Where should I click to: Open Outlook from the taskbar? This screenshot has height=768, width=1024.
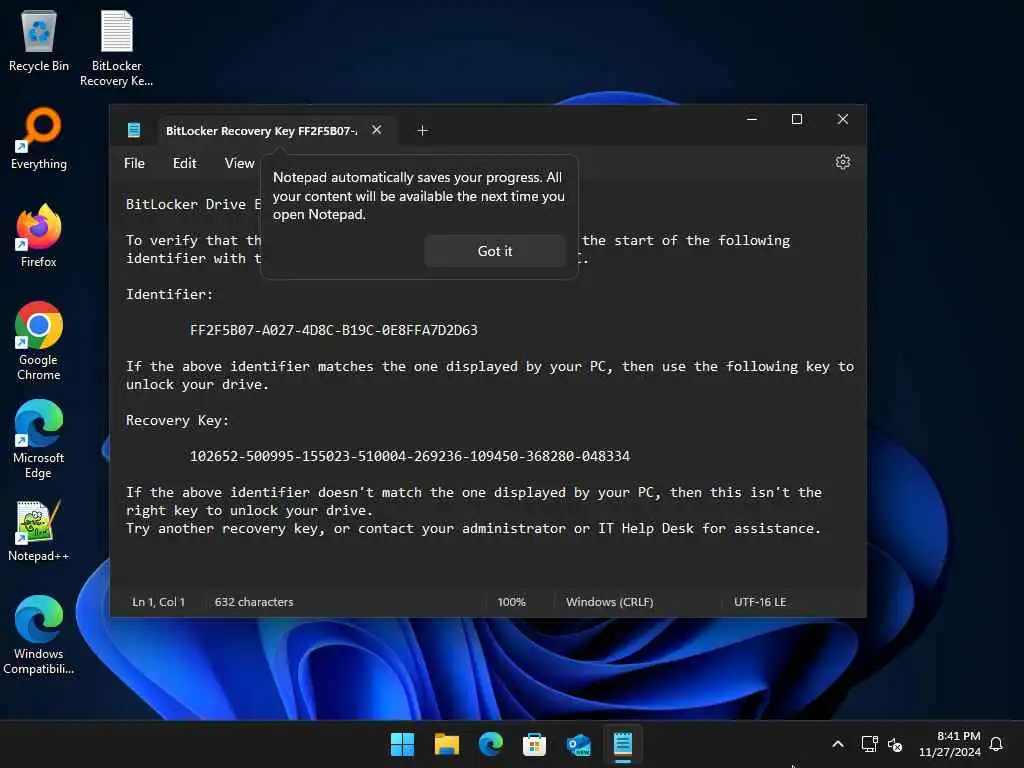tap(579, 744)
